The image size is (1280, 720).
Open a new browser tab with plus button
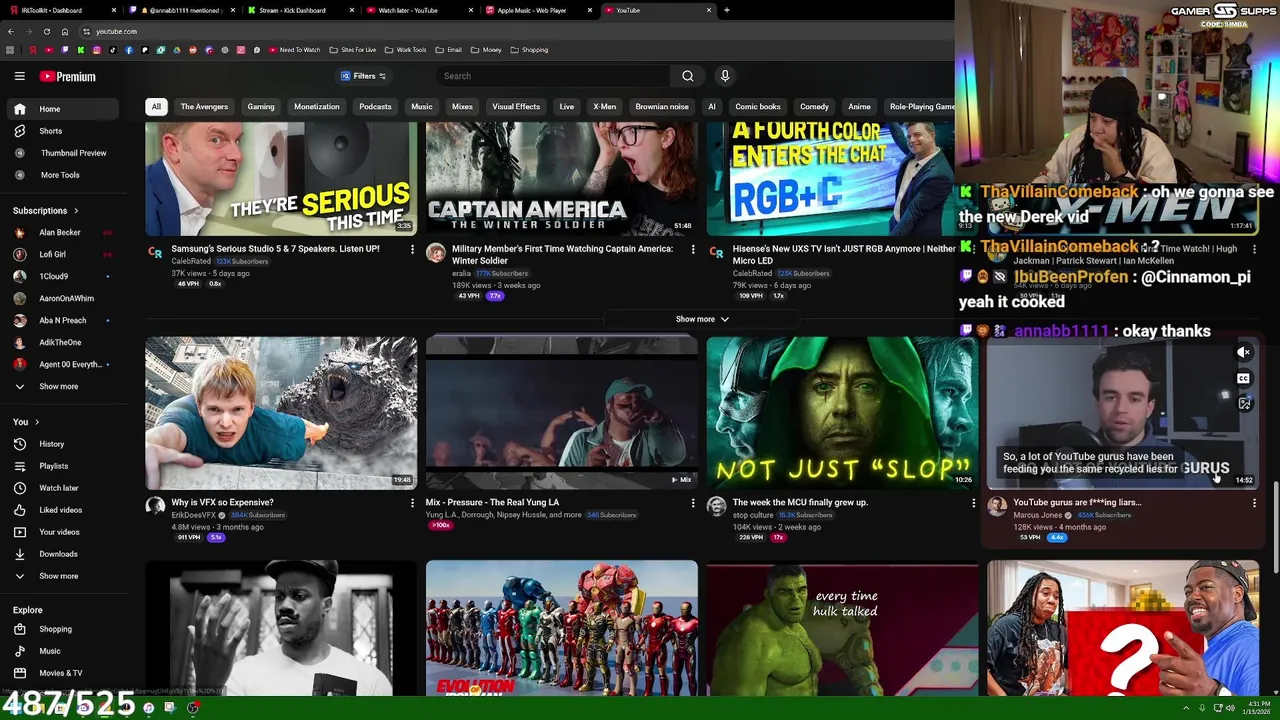click(726, 10)
